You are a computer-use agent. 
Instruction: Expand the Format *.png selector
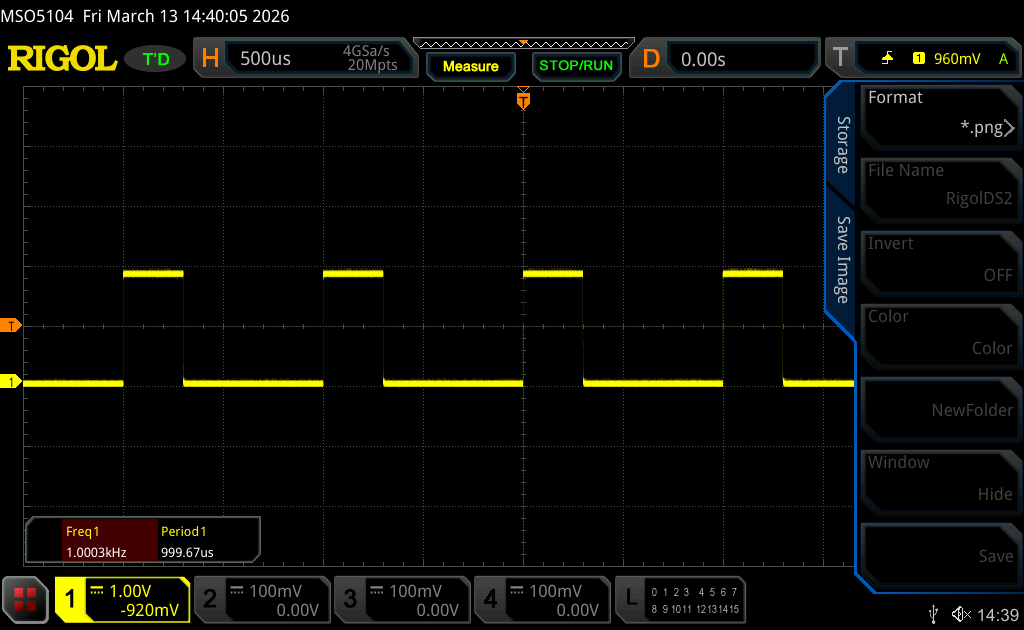(939, 113)
